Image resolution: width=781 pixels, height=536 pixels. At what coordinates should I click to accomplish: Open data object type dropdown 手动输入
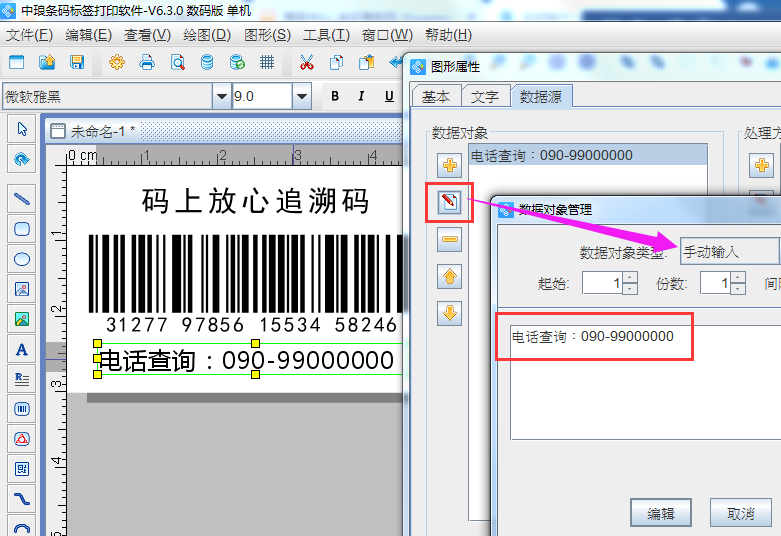729,252
